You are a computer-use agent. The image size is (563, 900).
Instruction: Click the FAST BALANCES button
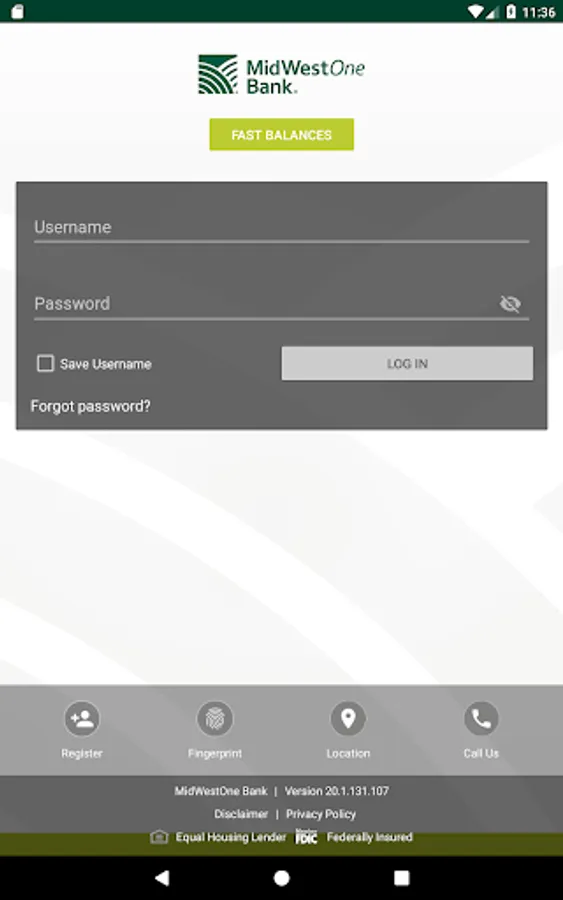tap(281, 134)
